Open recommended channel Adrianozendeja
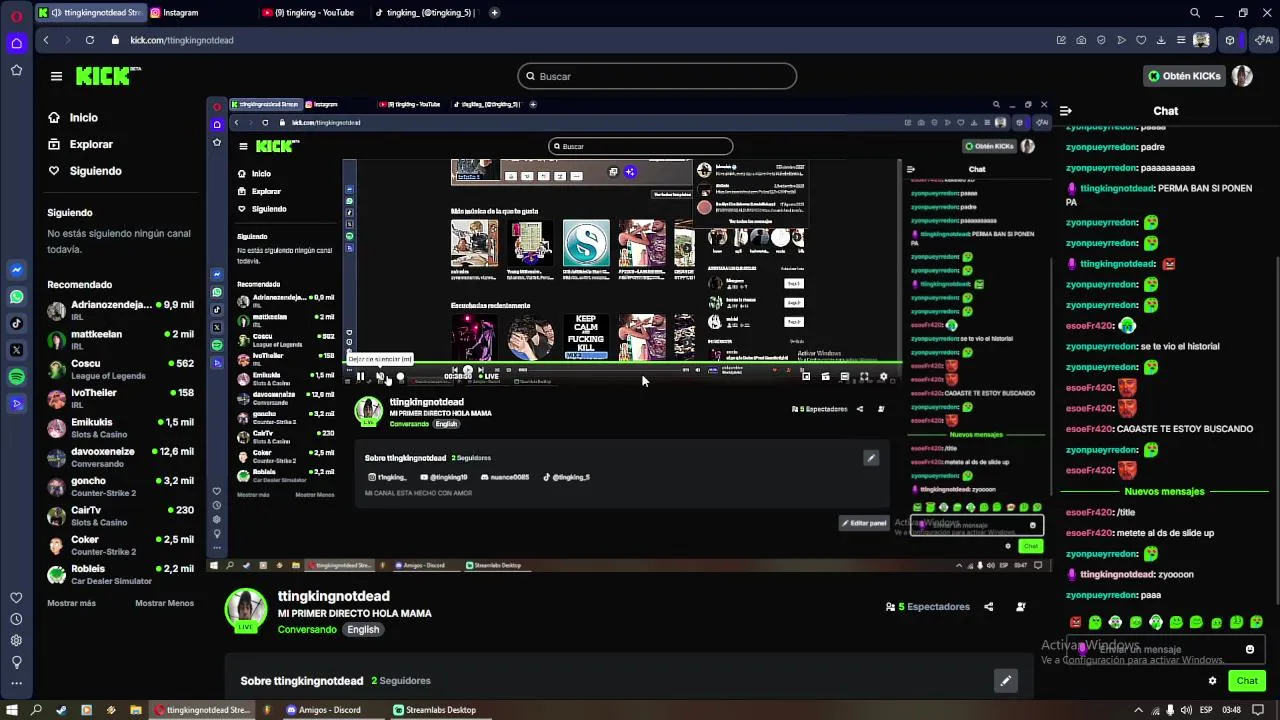The width and height of the screenshot is (1280, 720). coord(121,310)
